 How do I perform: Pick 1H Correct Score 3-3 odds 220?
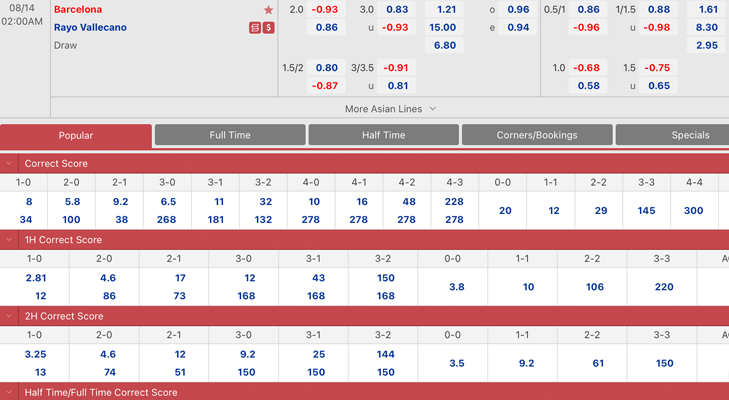click(663, 287)
